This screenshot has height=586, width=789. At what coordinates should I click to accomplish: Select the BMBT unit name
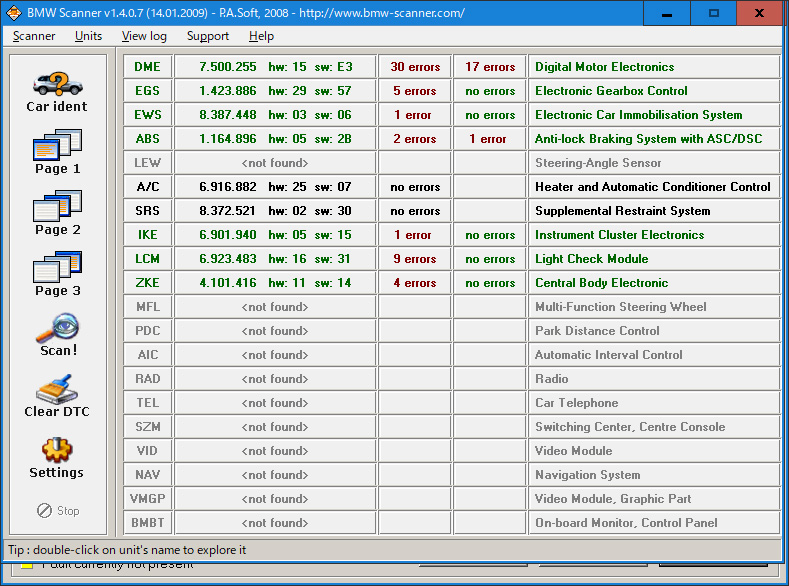coord(148,523)
